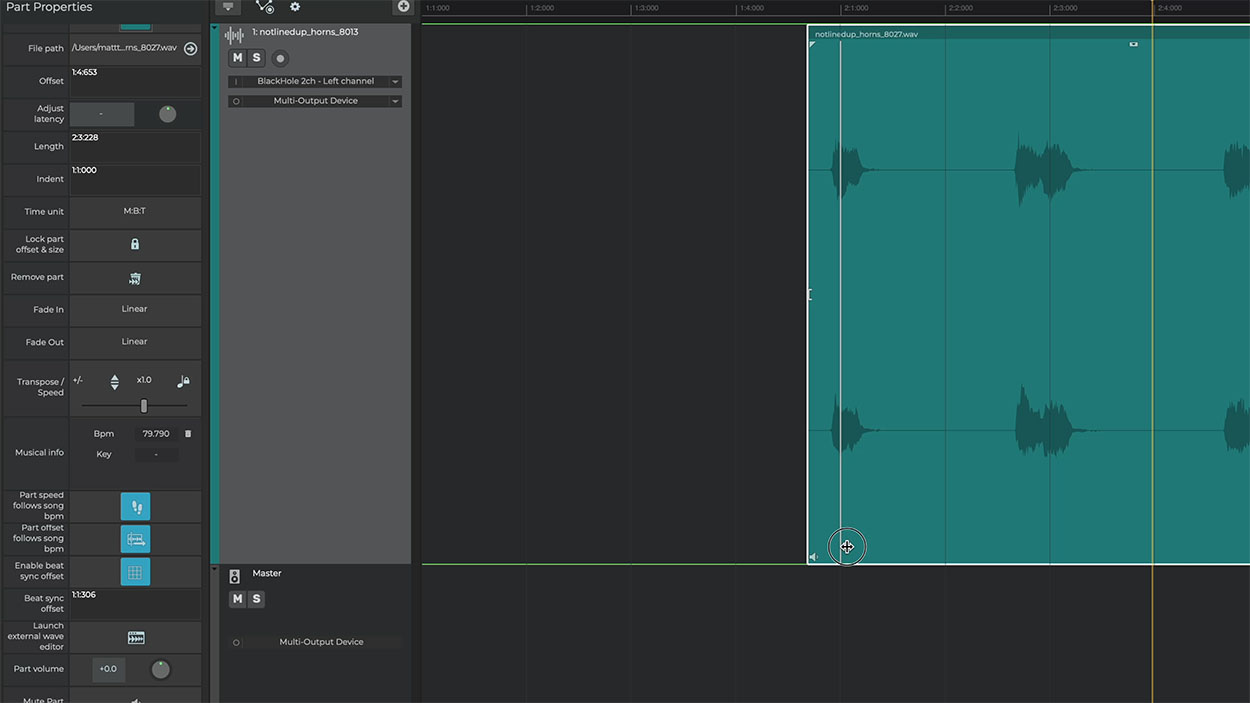1250x703 pixels.
Task: Launch the external wave editor
Action: tap(135, 637)
